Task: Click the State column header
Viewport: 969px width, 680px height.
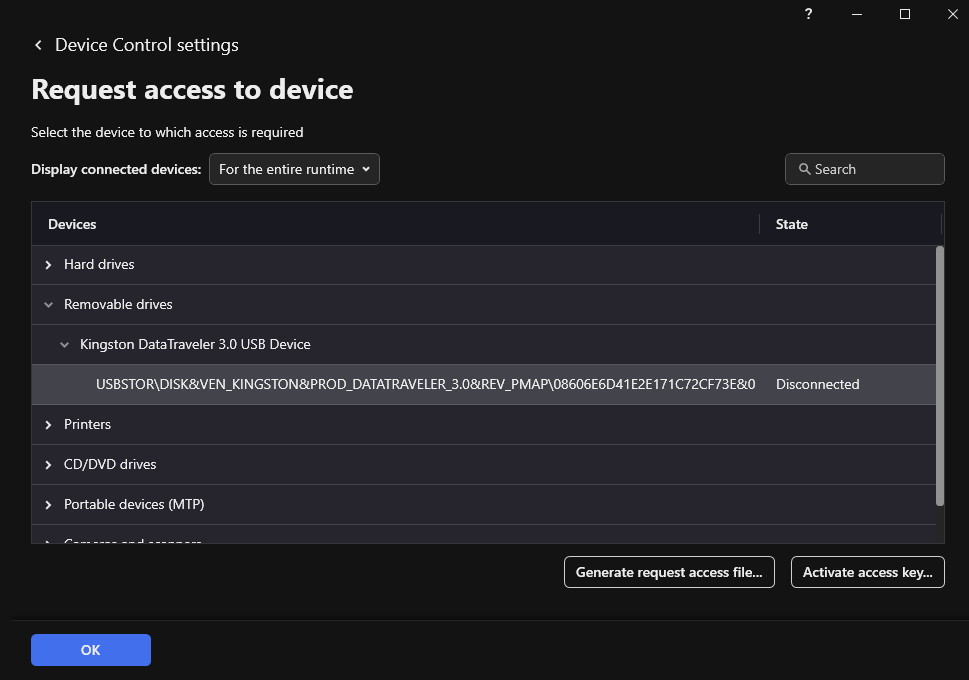Action: (791, 224)
